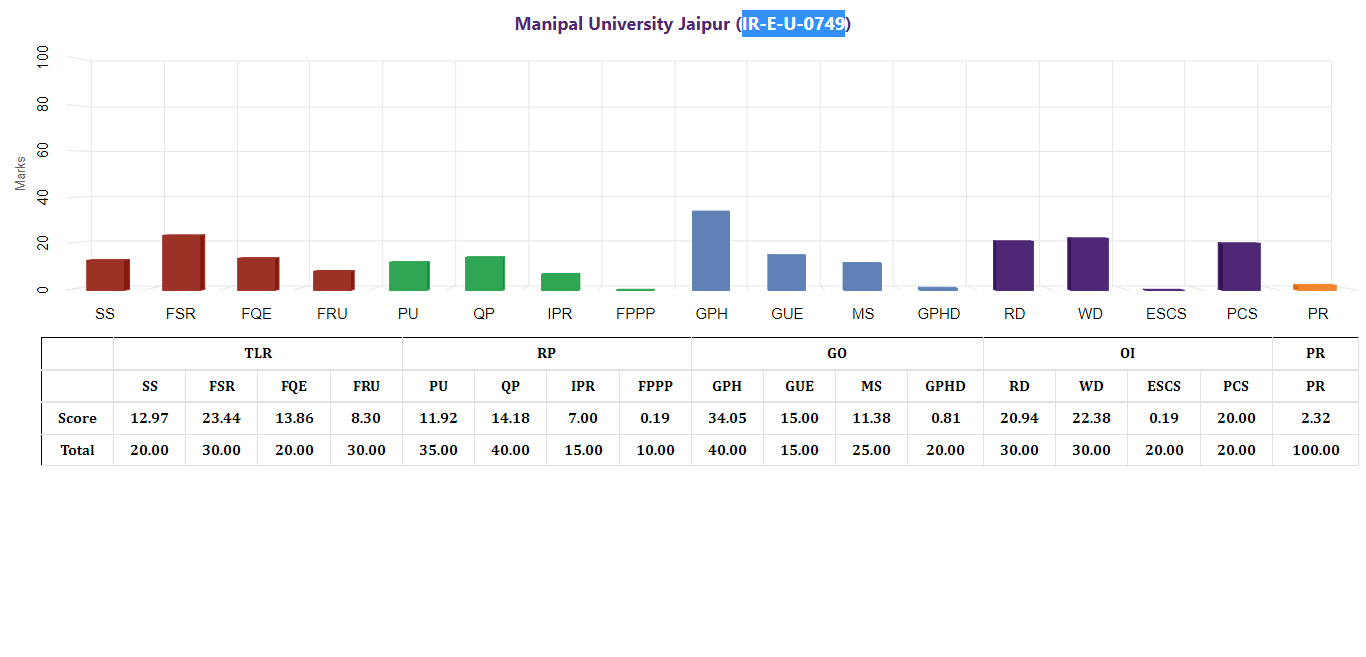Viewport: 1366px width, 657px height.
Task: Click the highlighted IR-E-U-0749 code
Action: (x=793, y=24)
